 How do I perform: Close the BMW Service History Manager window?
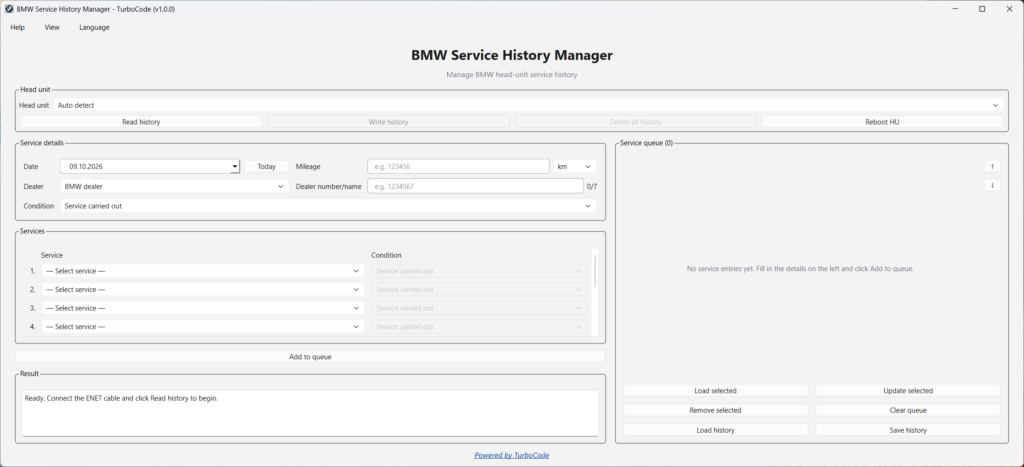point(1009,9)
